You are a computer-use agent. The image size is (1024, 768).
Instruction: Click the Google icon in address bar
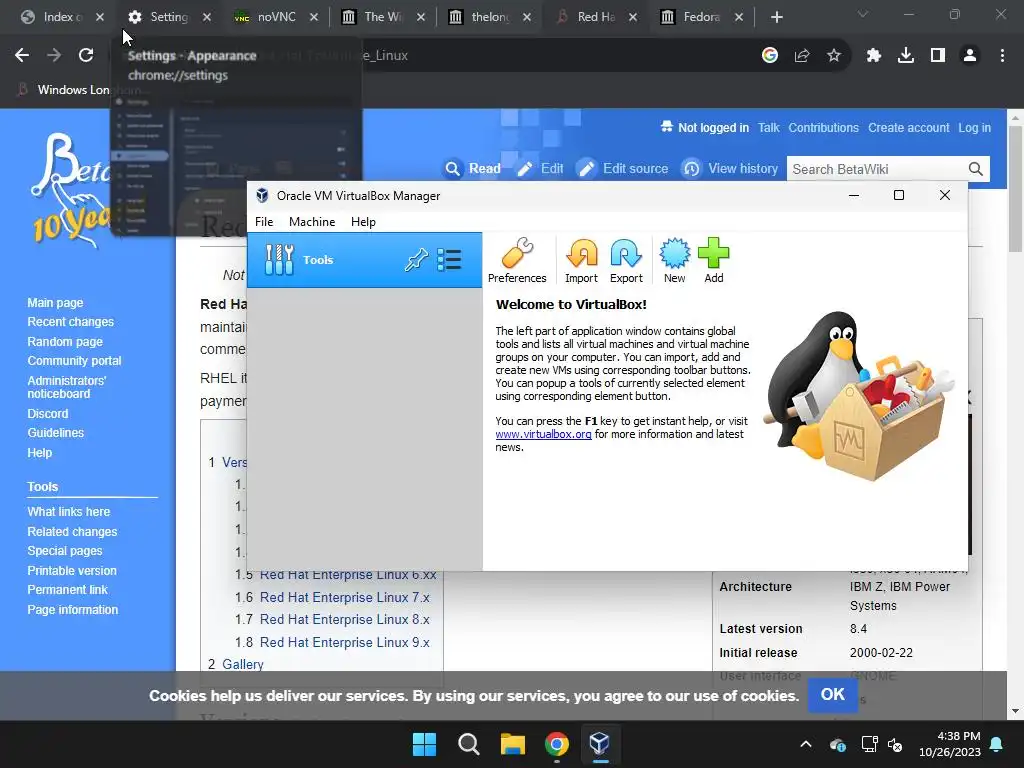[770, 56]
